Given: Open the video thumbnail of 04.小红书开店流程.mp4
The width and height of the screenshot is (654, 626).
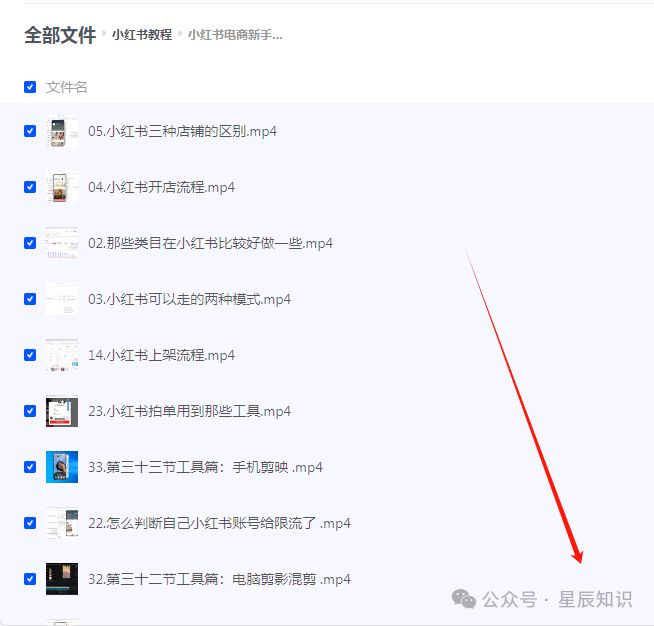Looking at the screenshot, I should 62,188.
